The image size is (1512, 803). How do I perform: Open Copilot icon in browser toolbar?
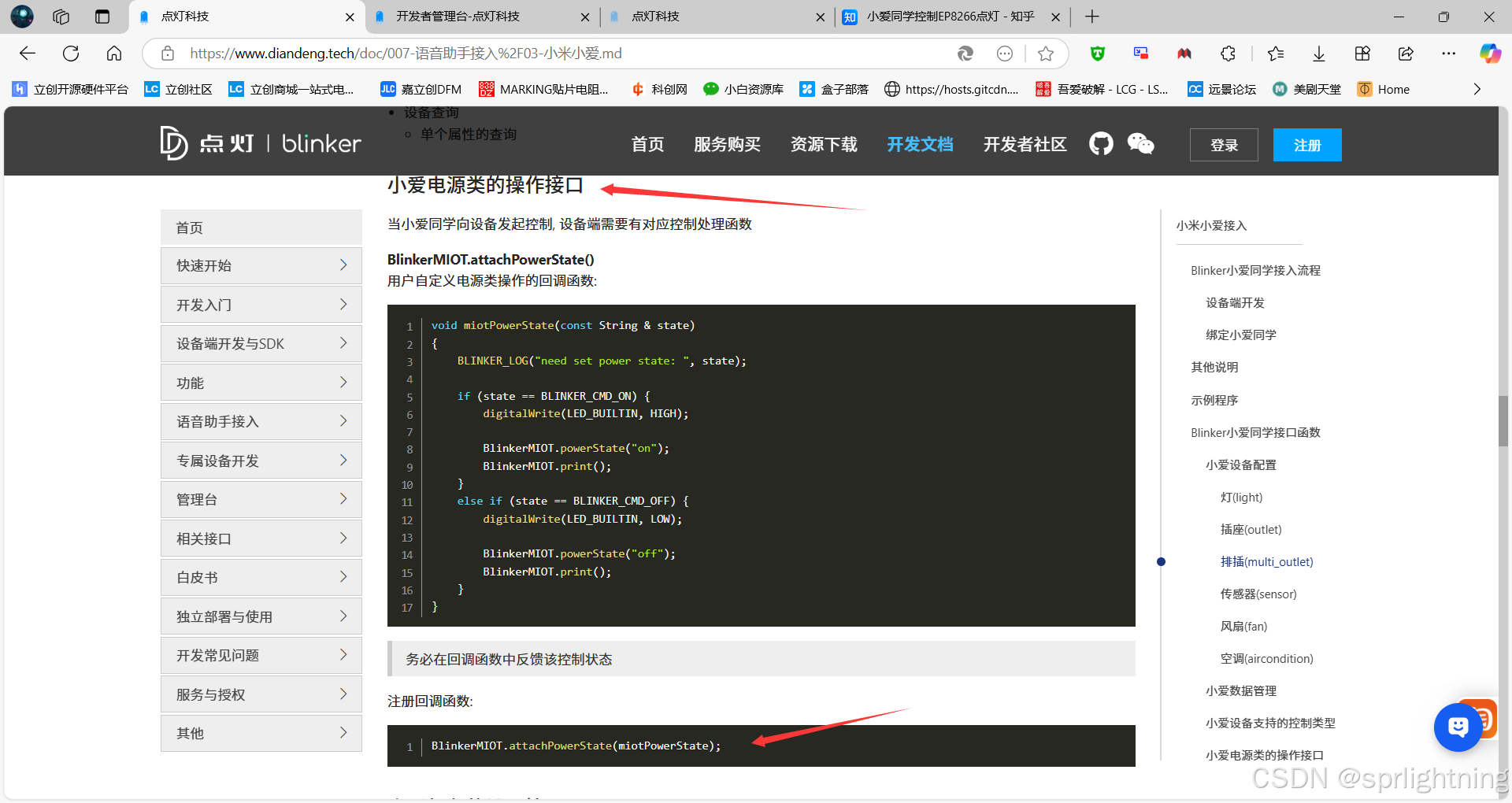(x=1490, y=54)
